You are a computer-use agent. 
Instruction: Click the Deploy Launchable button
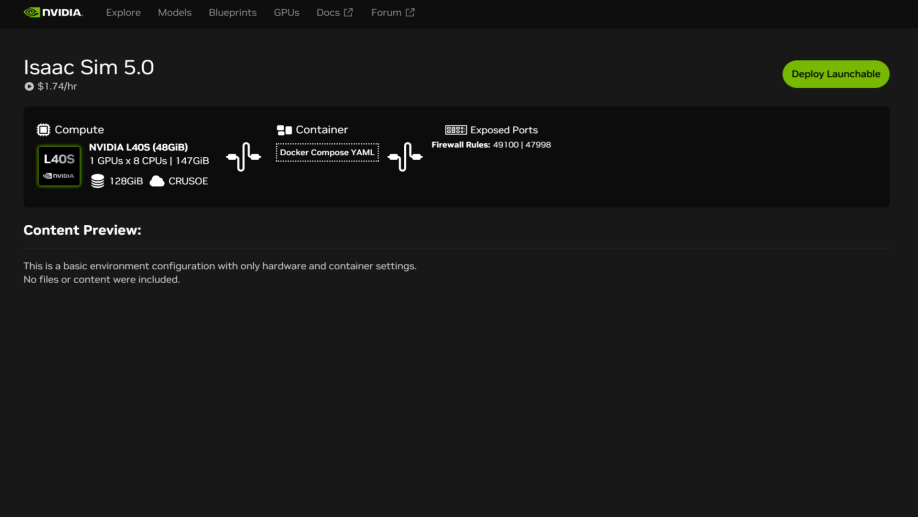pyautogui.click(x=835, y=74)
